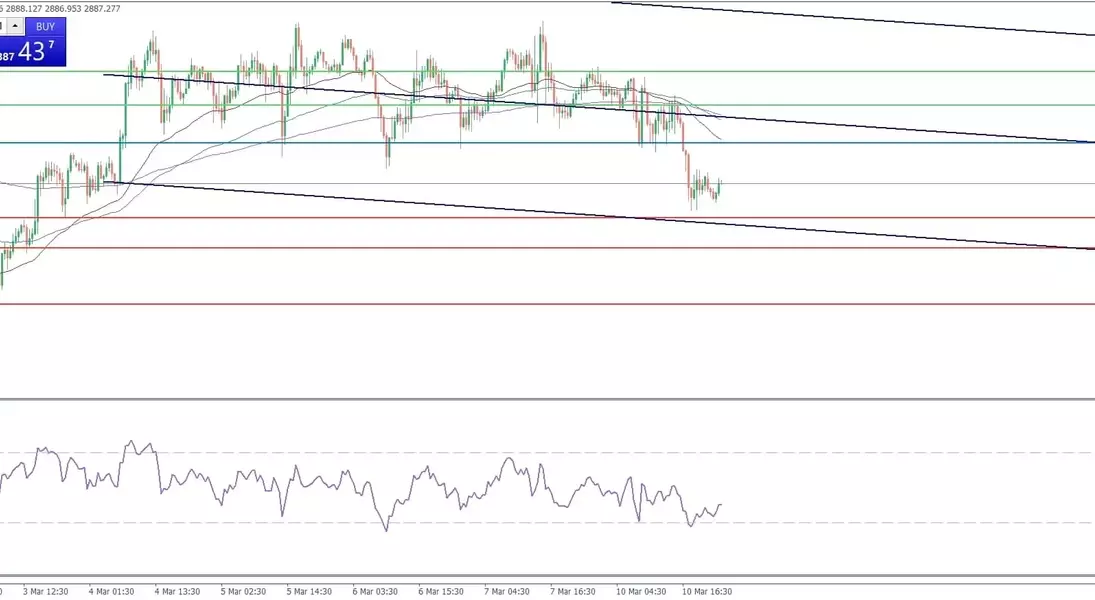
Task: Click the 10 Mar 16:30 time axis label
Action: tap(706, 591)
